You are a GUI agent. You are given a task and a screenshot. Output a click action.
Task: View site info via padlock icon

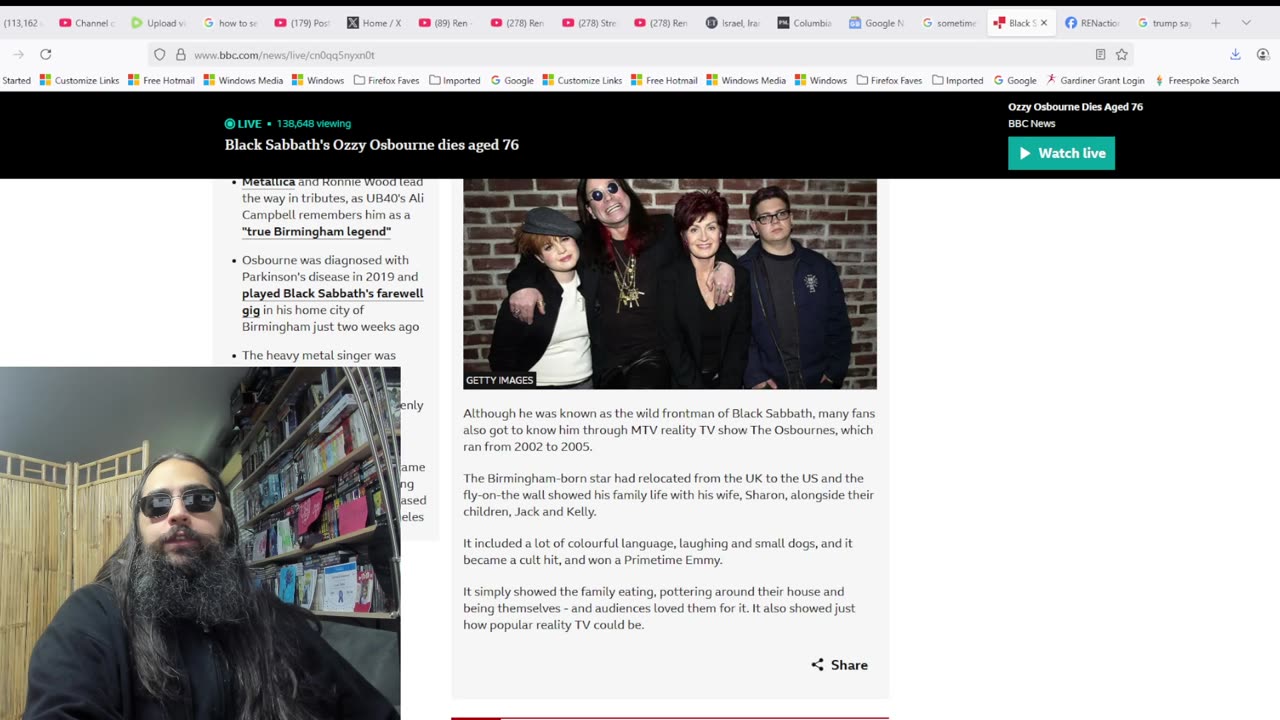(x=180, y=54)
